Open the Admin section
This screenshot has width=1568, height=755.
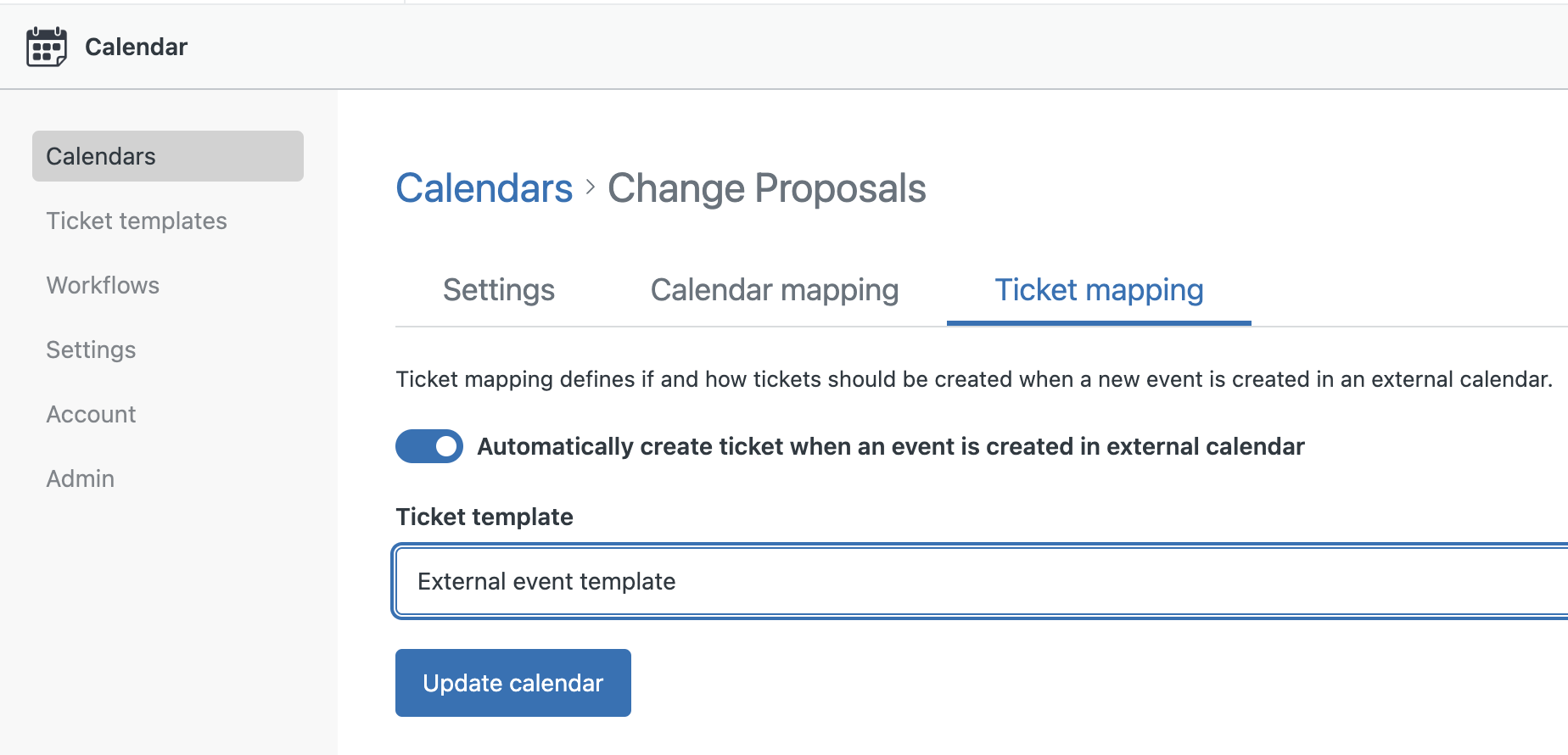80,478
